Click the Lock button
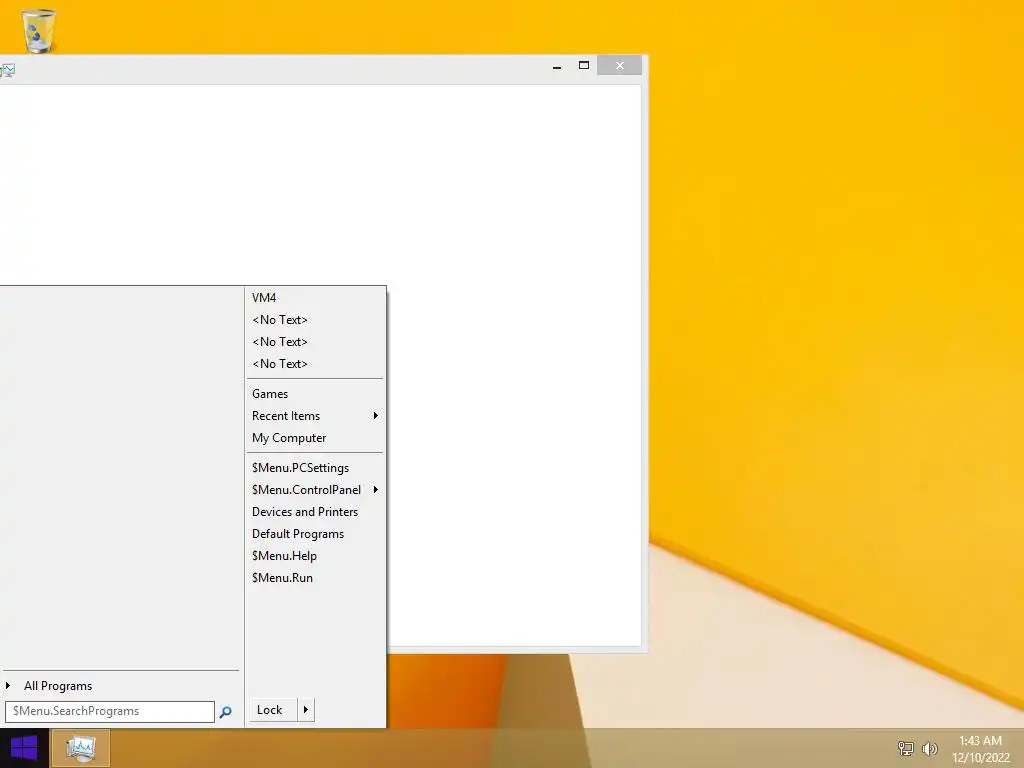 point(273,710)
